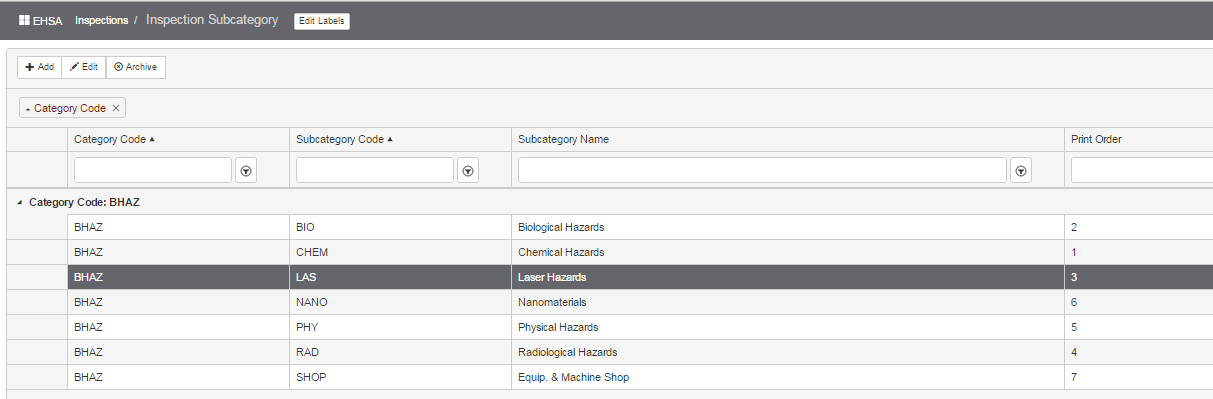Collapse the Category Code: BHAZ group
This screenshot has width=1213, height=399.
tap(20, 203)
